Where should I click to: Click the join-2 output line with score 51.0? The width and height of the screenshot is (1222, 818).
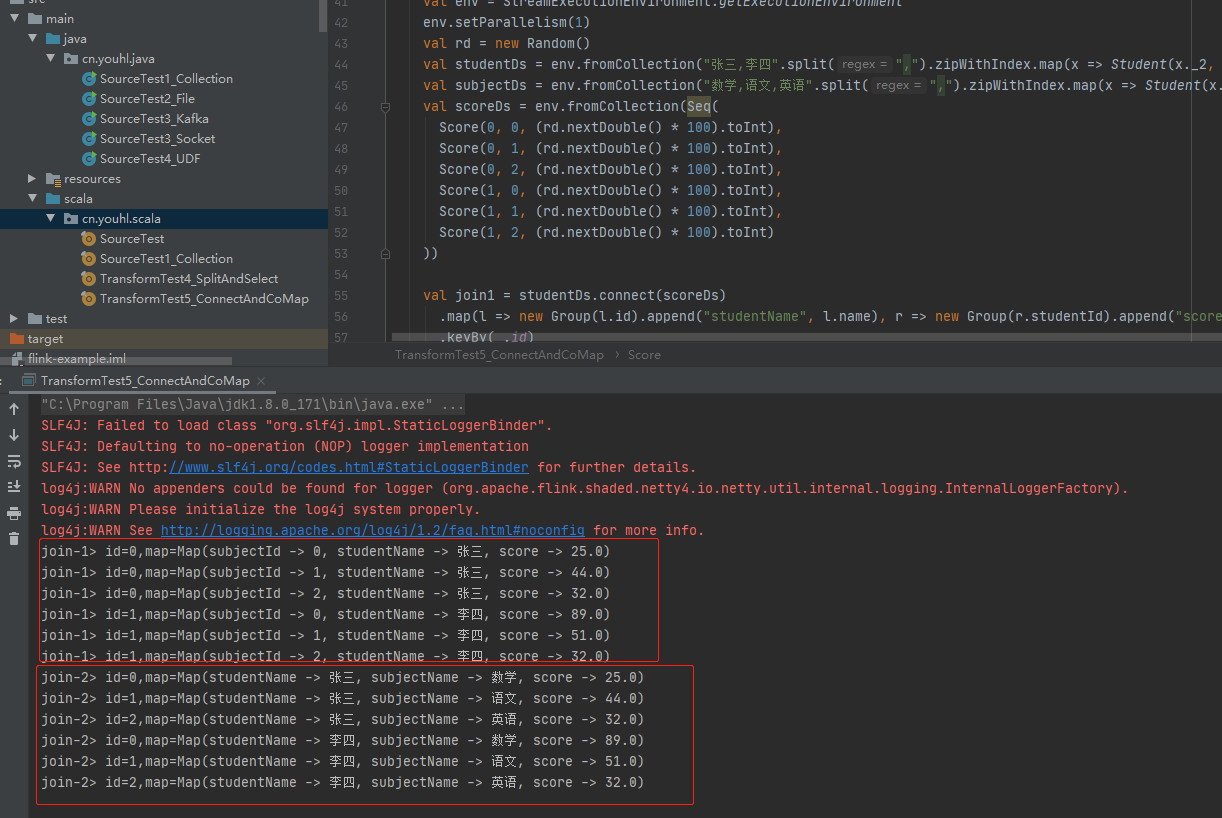pos(343,761)
